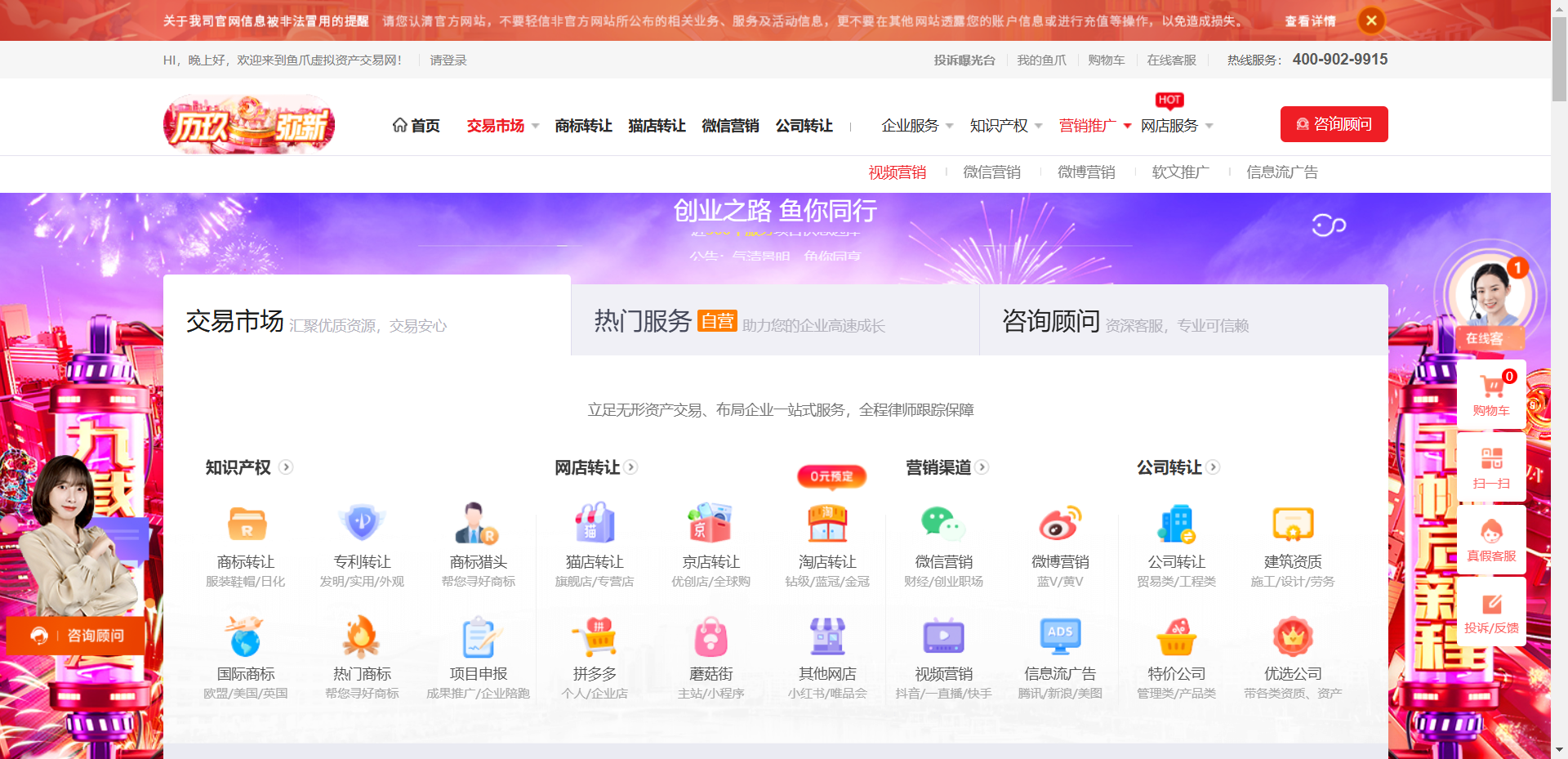Open the 拼多多 shopping cart icon
Viewport: 1568px width, 759px height.
[x=595, y=636]
